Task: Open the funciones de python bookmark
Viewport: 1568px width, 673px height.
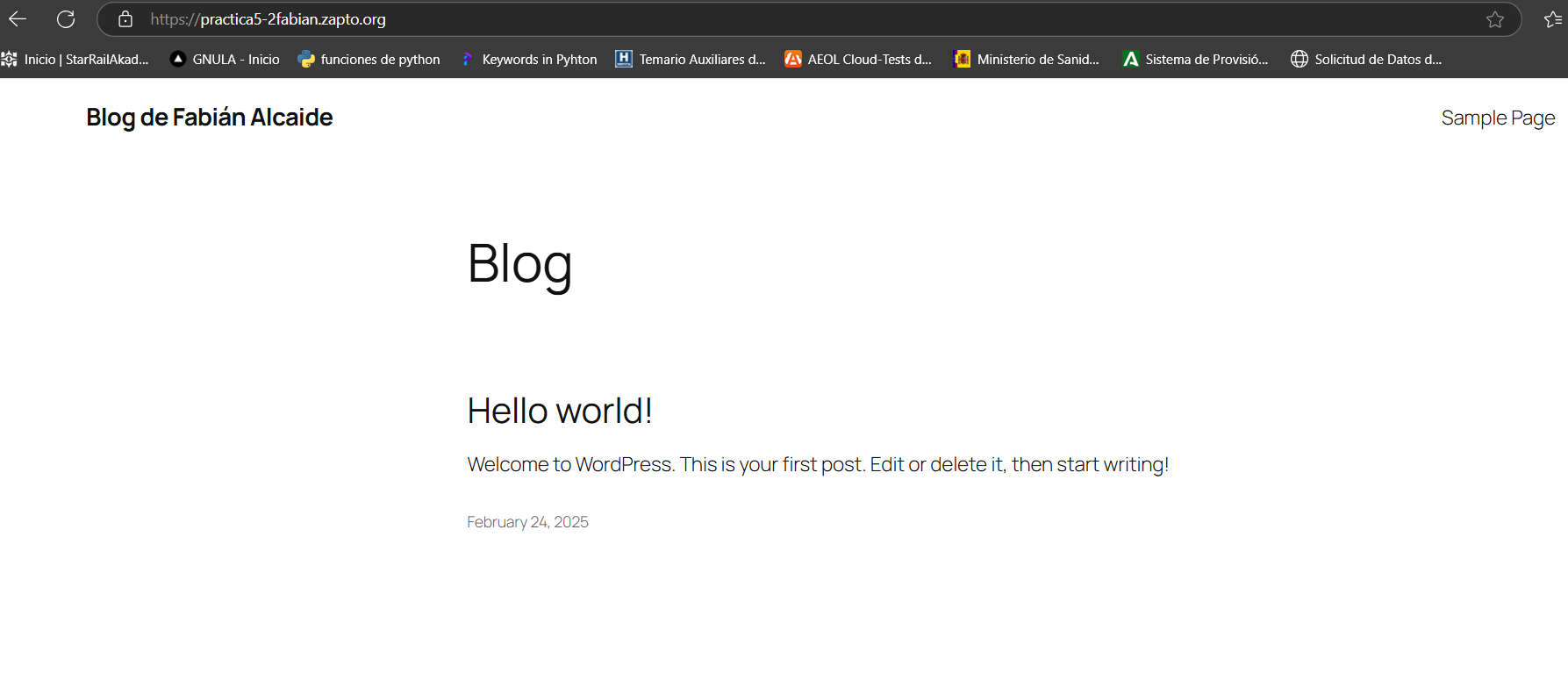Action: click(x=380, y=59)
